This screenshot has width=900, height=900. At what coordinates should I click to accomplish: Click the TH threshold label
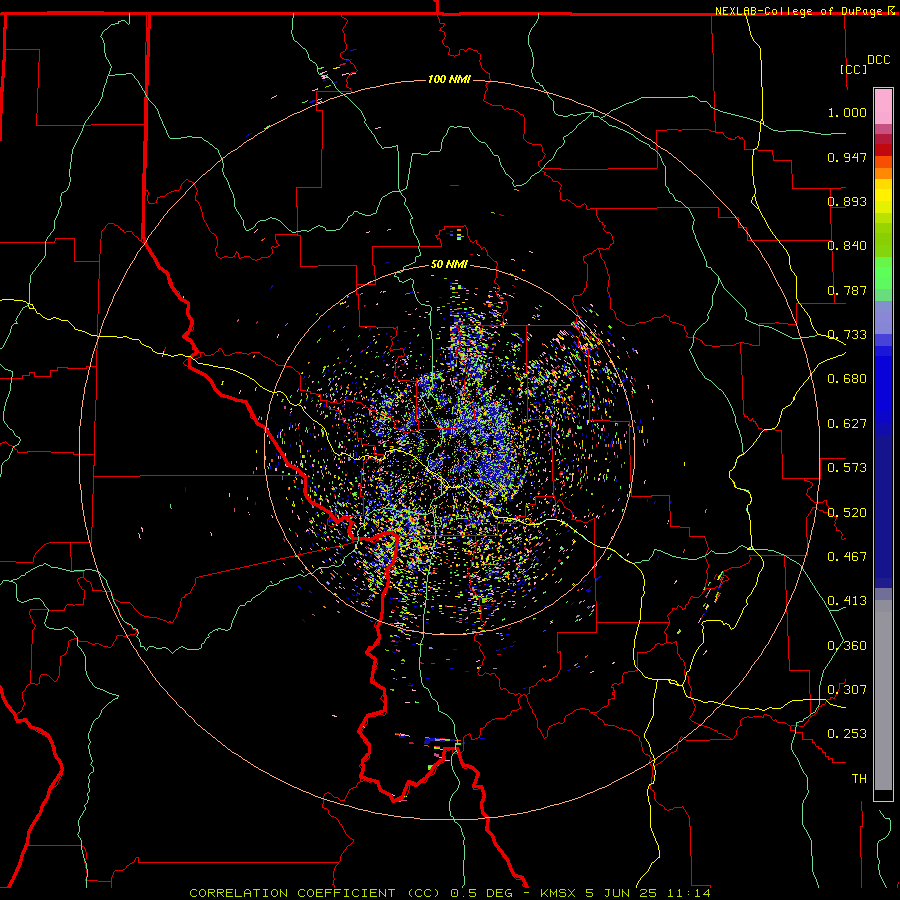(859, 779)
